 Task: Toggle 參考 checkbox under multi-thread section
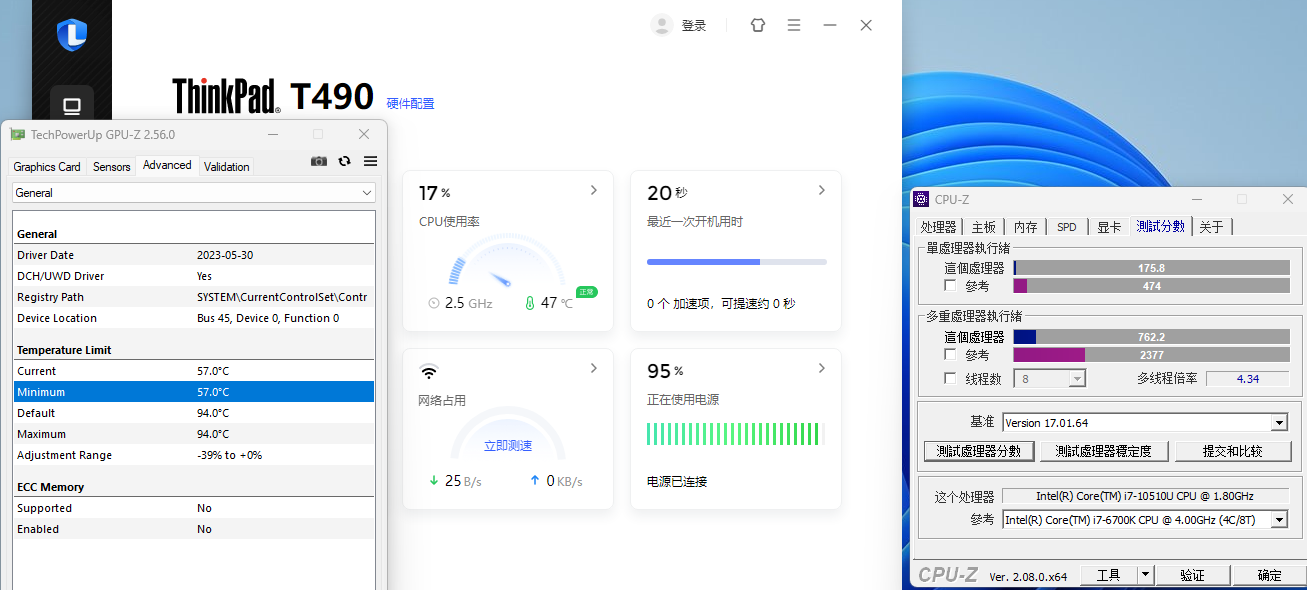pyautogui.click(x=950, y=354)
